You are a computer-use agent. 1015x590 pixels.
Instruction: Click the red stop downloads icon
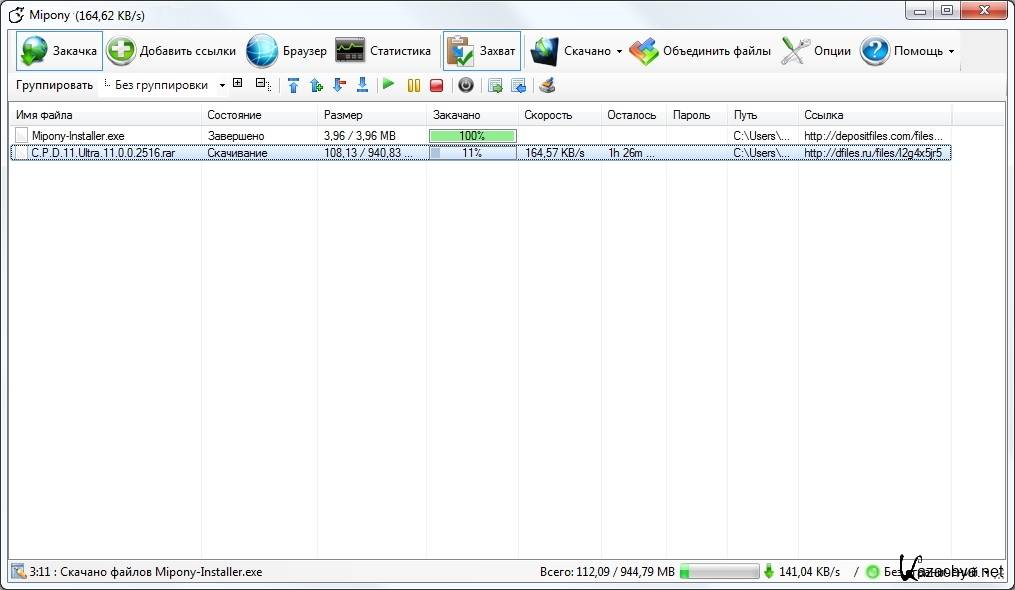point(436,86)
